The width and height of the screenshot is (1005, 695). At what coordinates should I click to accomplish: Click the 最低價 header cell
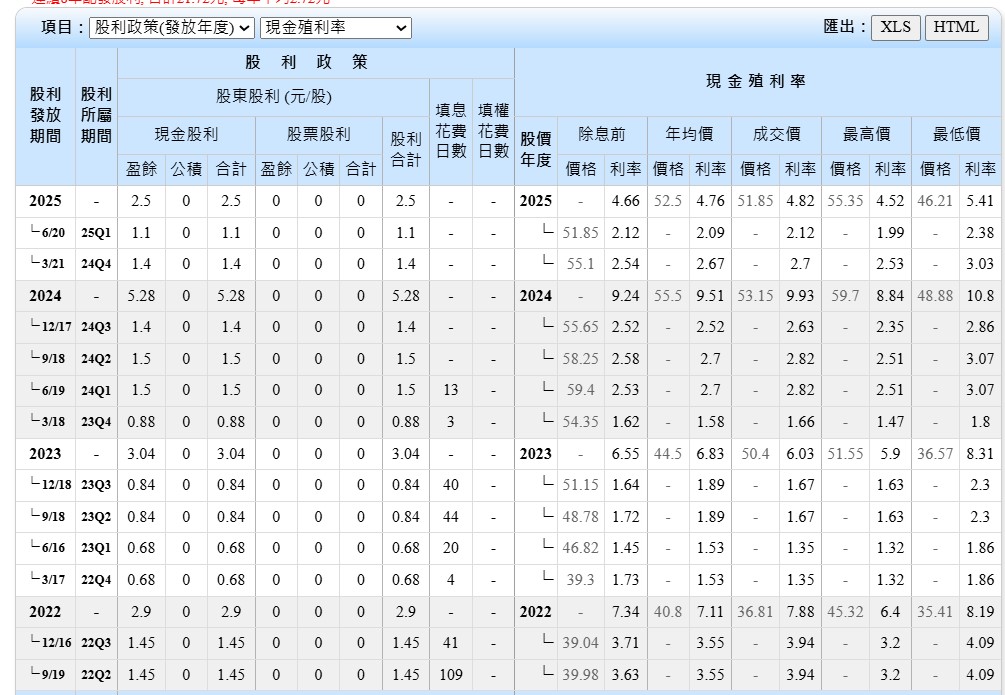pyautogui.click(x=956, y=135)
